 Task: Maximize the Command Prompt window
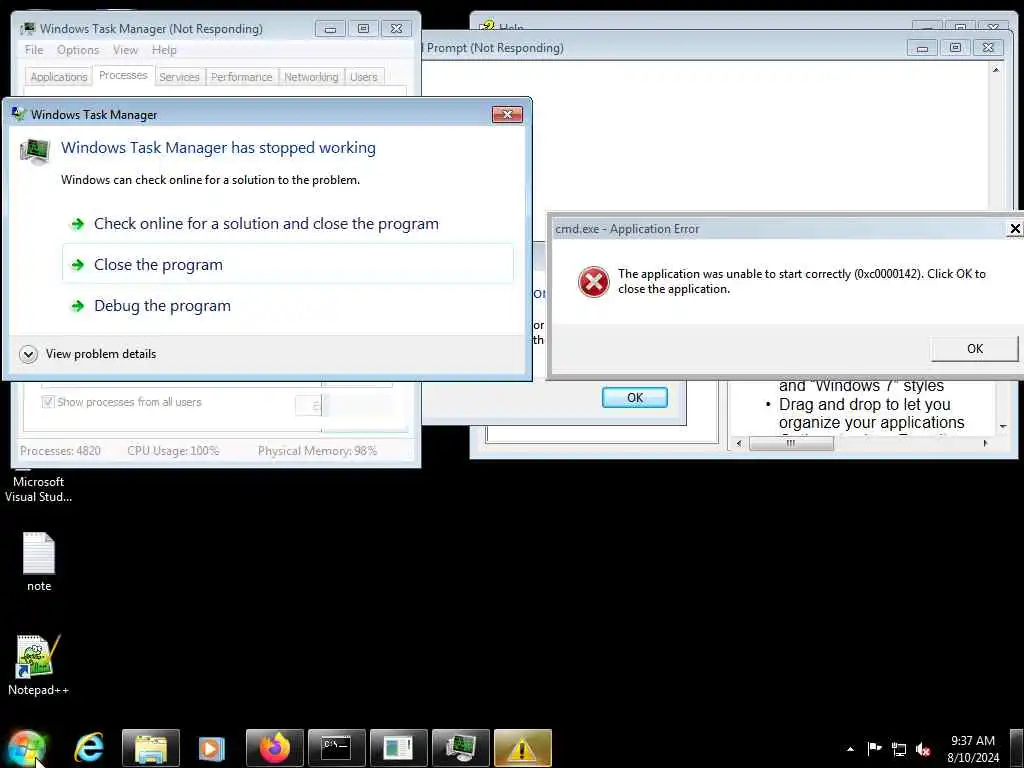955,48
